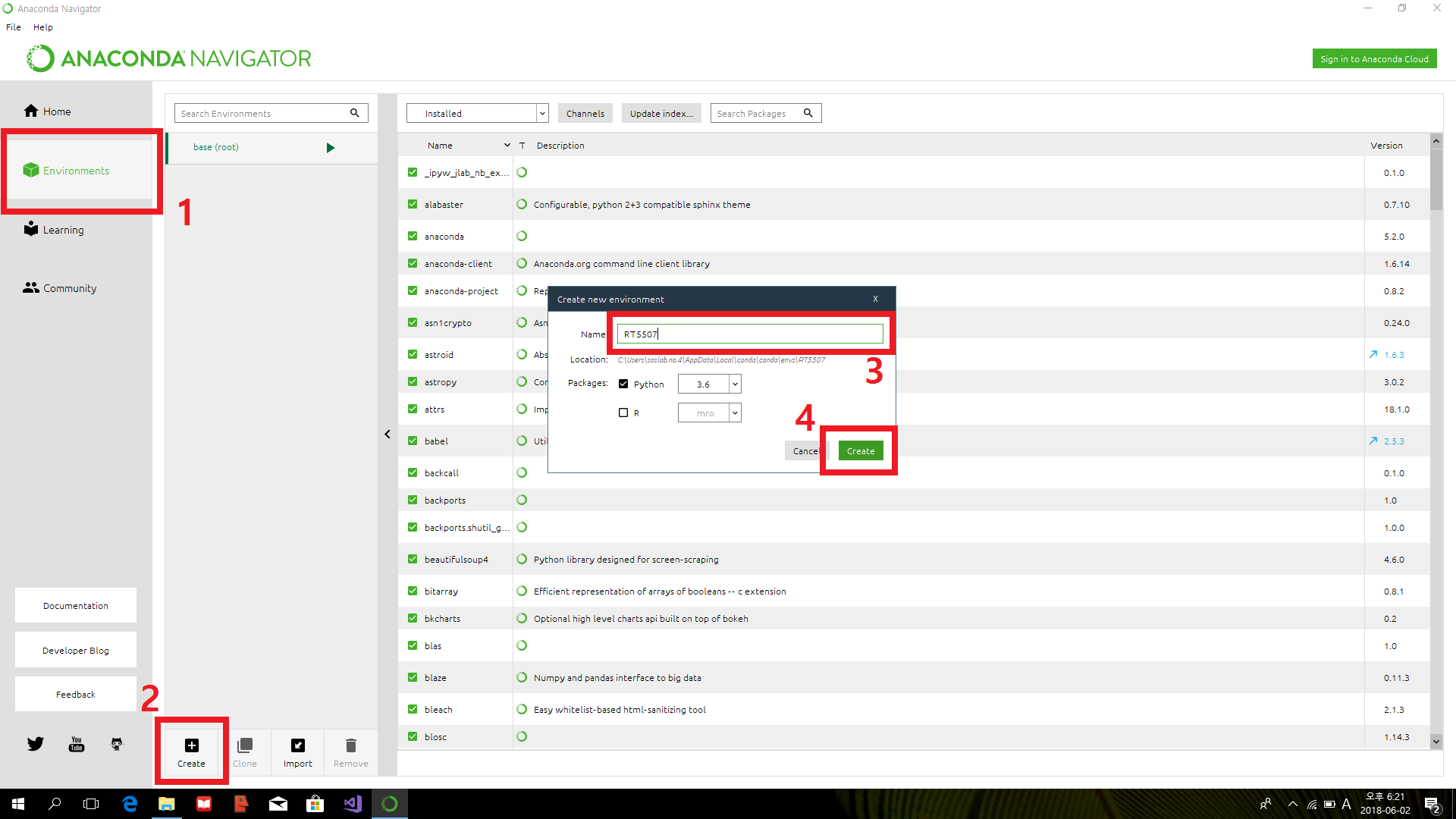
Task: Click the Update index... button
Action: tap(661, 113)
